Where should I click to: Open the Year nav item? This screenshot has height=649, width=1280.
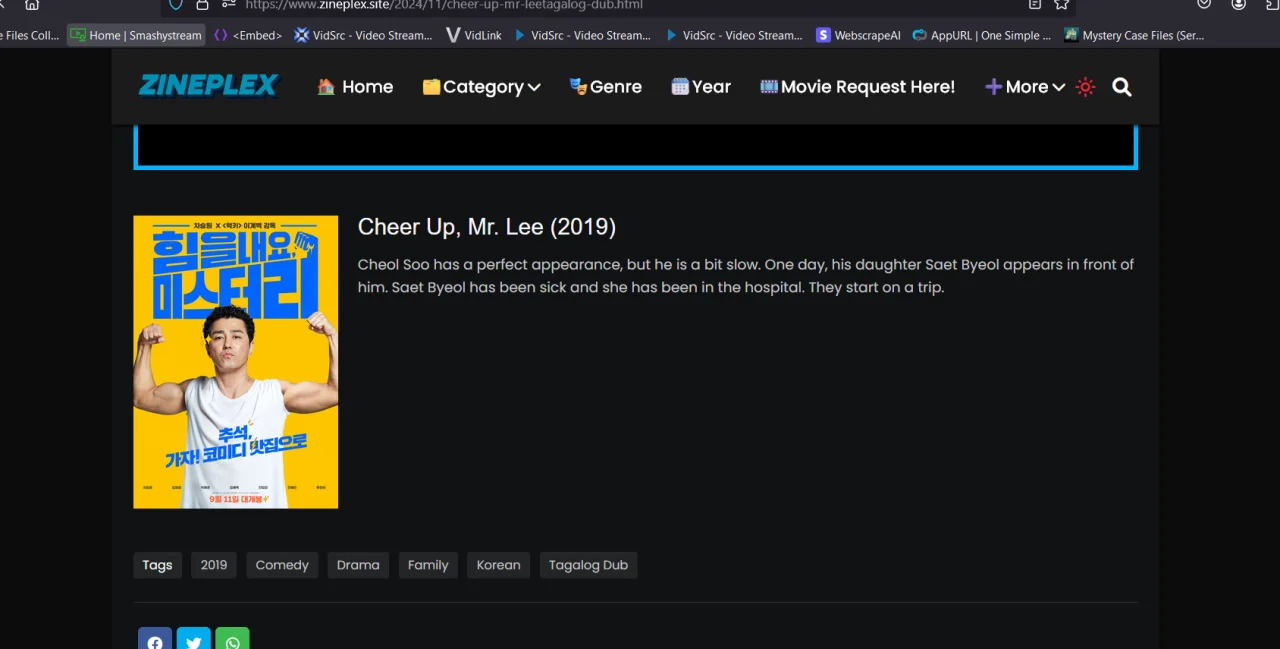click(700, 87)
